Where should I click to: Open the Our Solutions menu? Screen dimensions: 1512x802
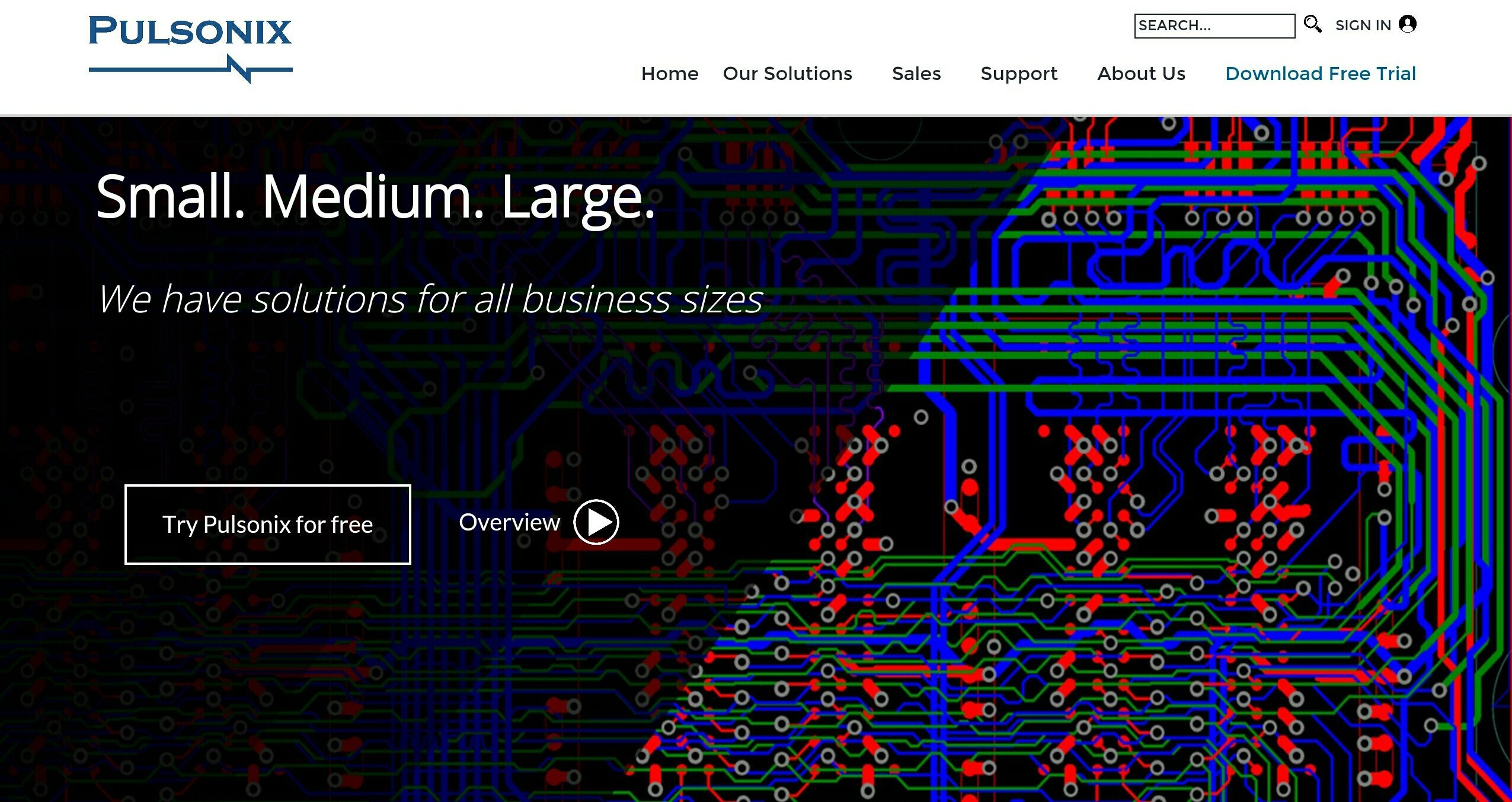coord(787,74)
